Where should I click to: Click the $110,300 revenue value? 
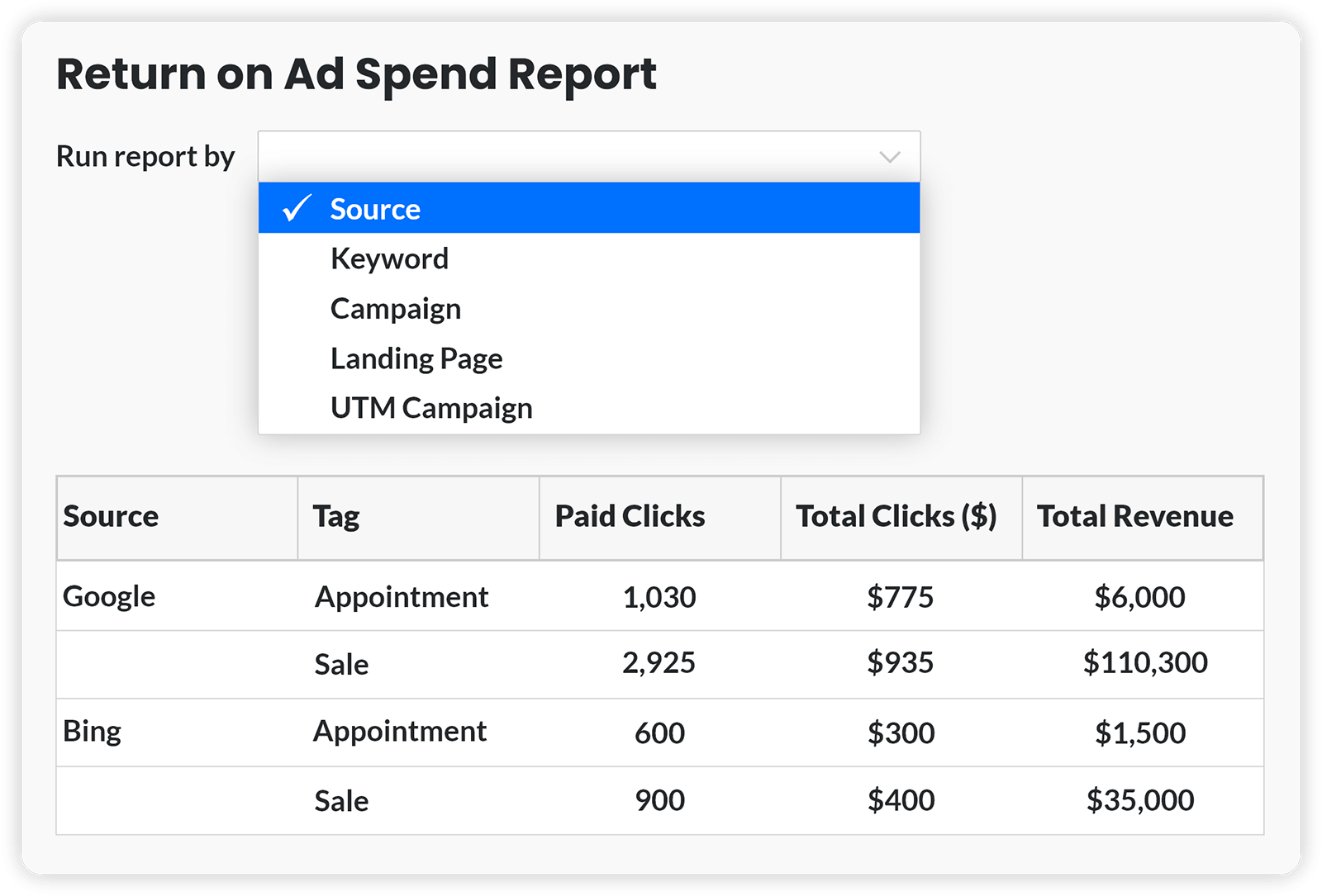[1145, 662]
